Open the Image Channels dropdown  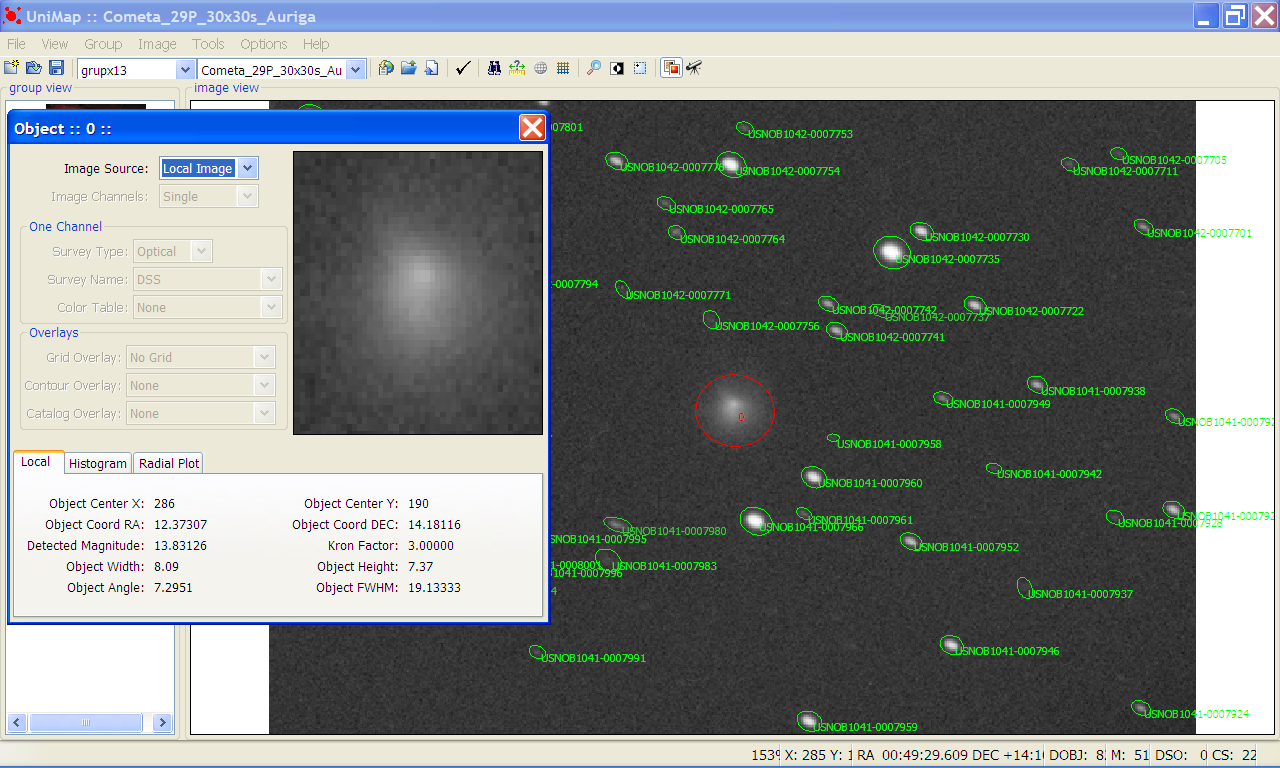click(x=247, y=196)
